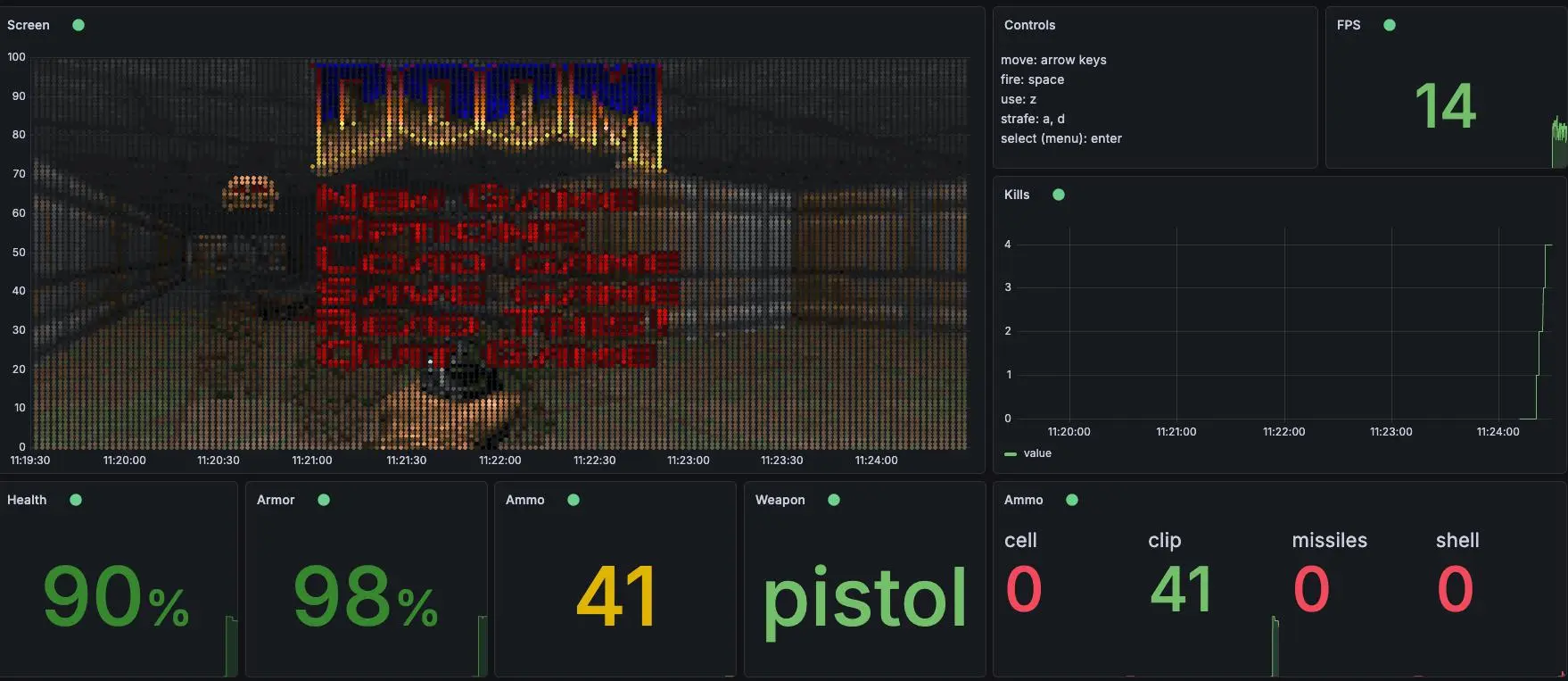Click the clip sparkline under the clip count
Image resolution: width=1568 pixels, height=681 pixels.
coord(1275,645)
